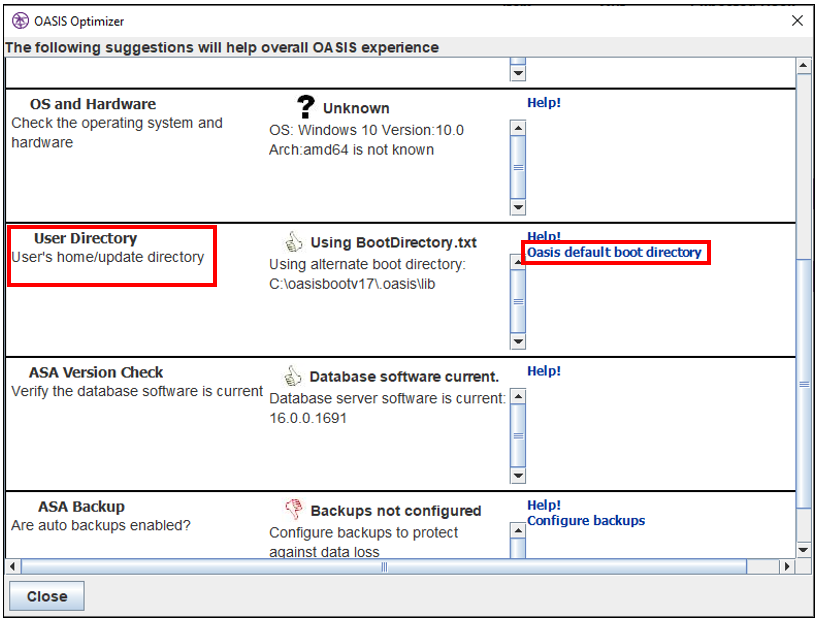This screenshot has height=623, width=819.
Task: Click thumbs-down icon beside Backups not configured
Action: click(x=294, y=509)
